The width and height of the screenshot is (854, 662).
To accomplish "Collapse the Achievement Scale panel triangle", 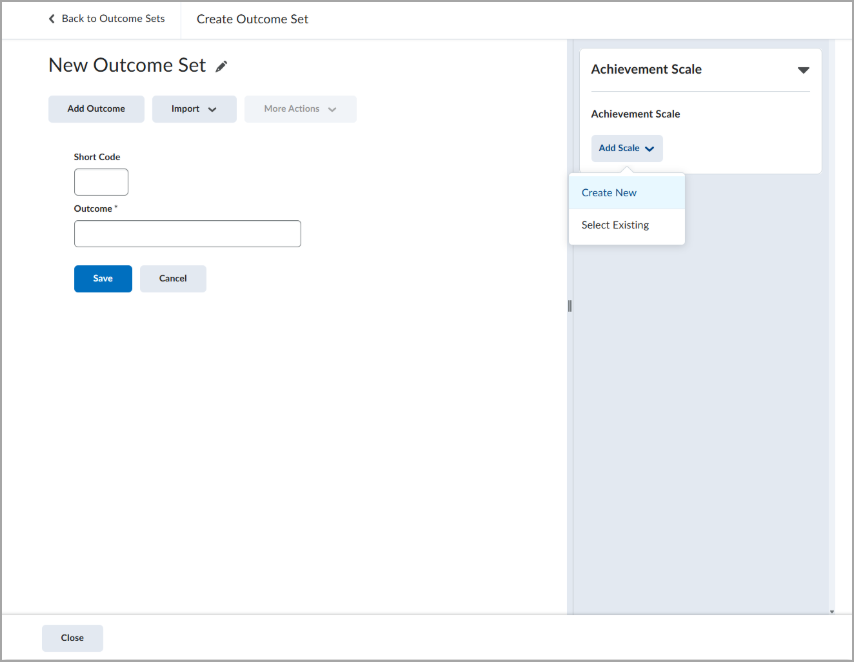I will click(x=803, y=70).
